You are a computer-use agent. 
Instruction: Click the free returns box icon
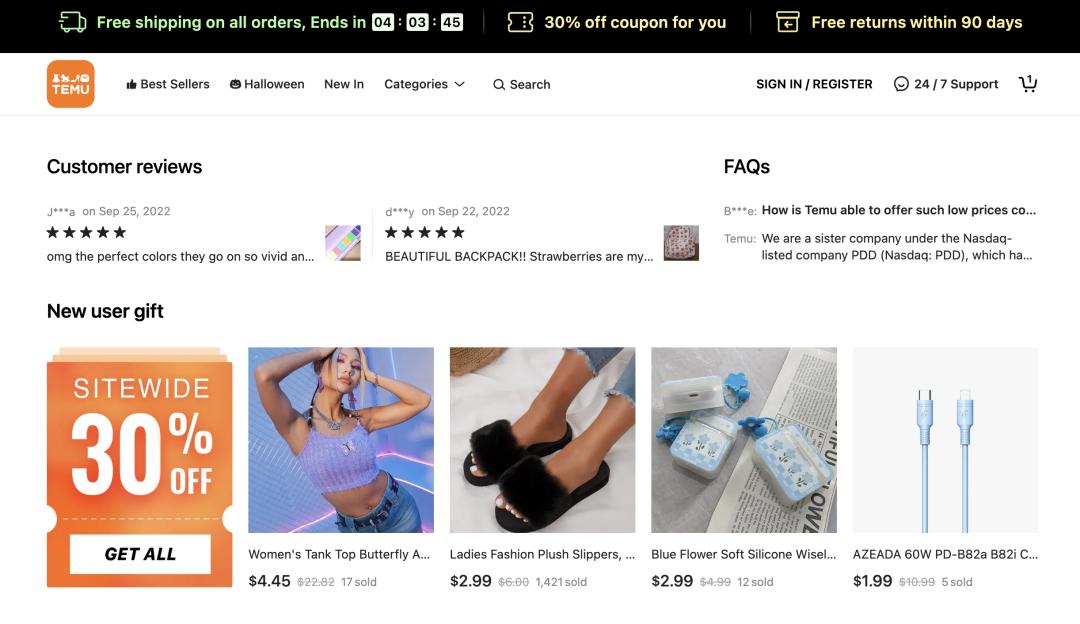(x=788, y=22)
